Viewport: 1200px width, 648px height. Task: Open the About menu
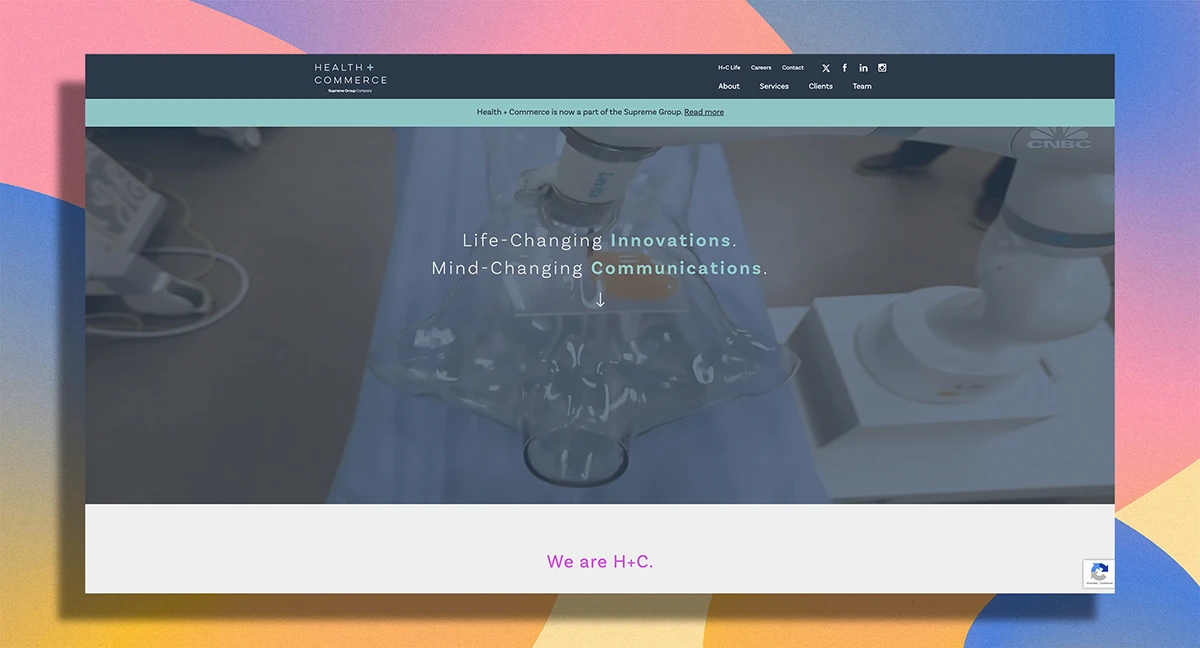(x=729, y=86)
